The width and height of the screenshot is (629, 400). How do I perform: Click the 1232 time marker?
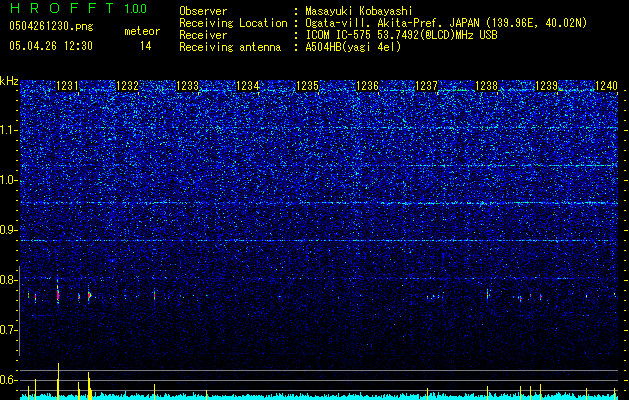coord(127,86)
